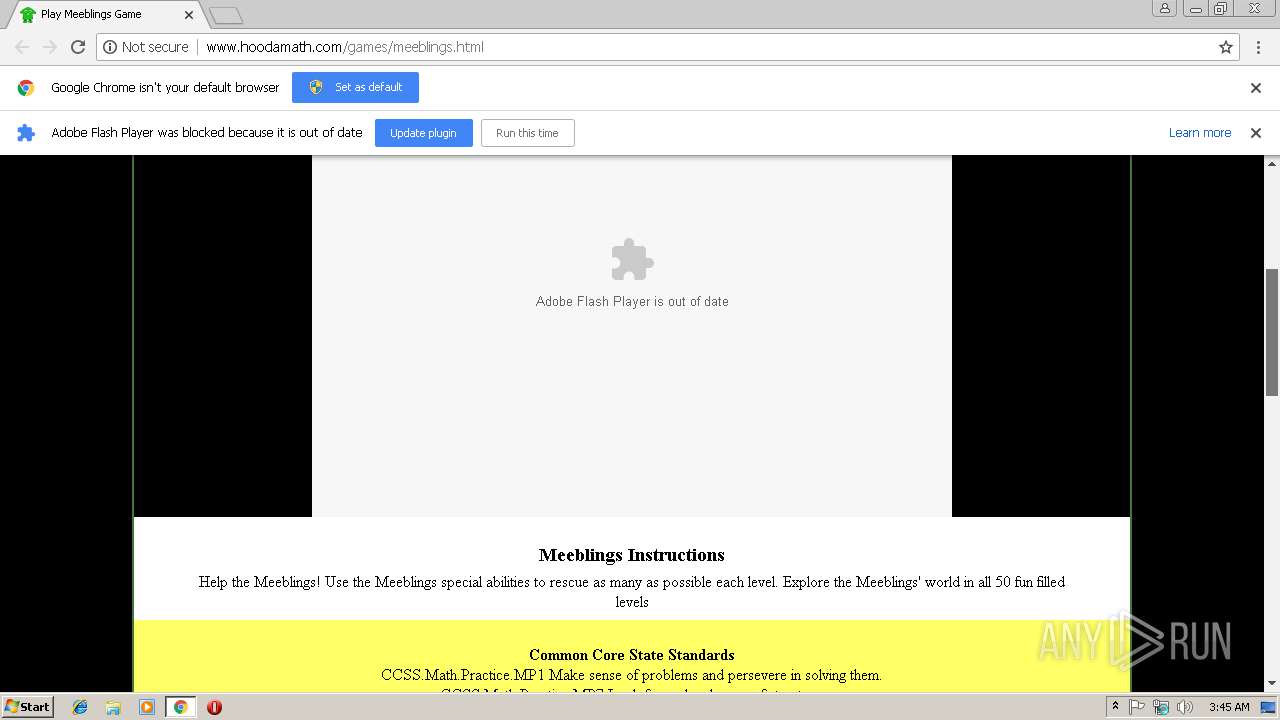Dismiss the Flash Player blocked bar
Viewport: 1280px width, 720px height.
[x=1256, y=133]
